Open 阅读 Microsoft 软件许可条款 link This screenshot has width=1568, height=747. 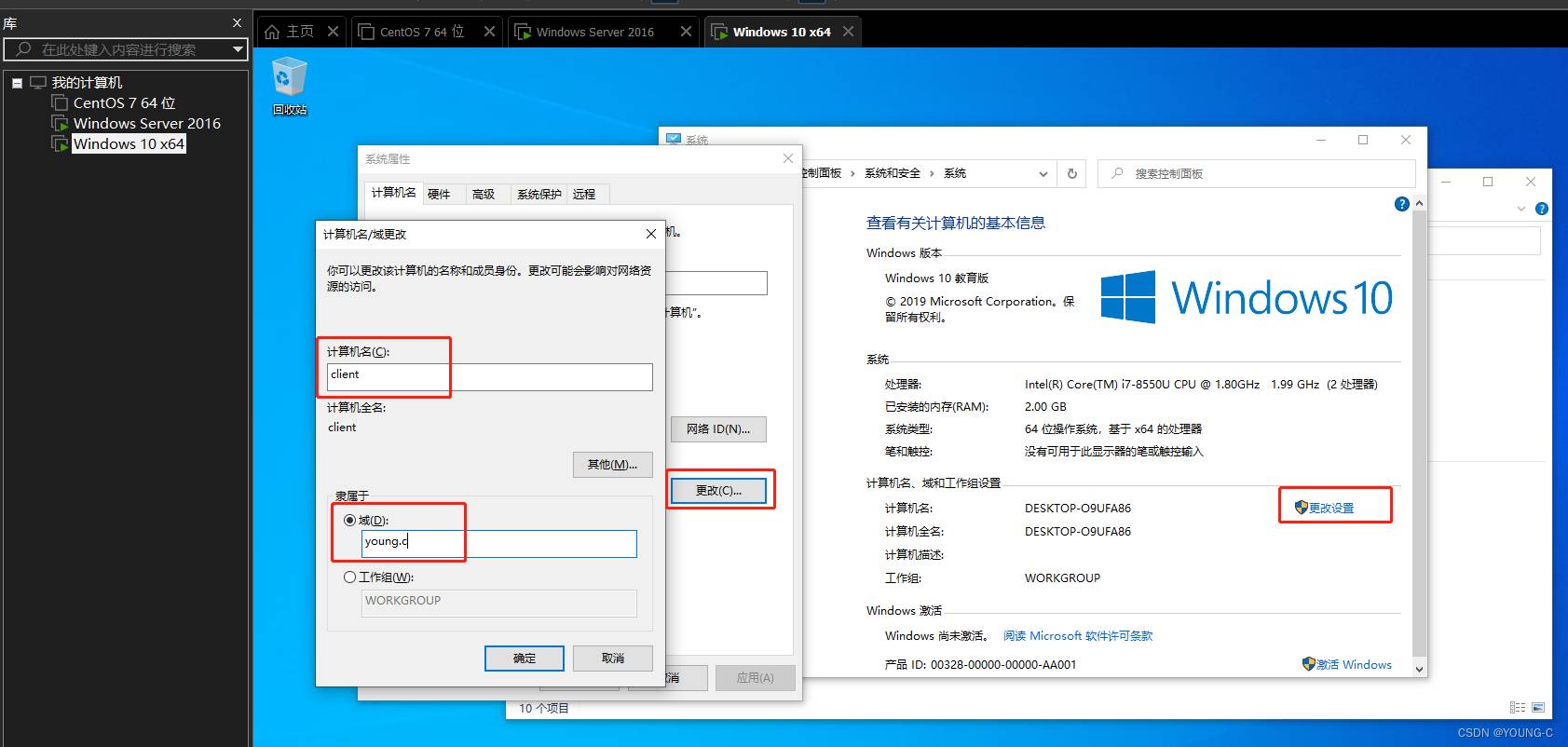click(1077, 636)
